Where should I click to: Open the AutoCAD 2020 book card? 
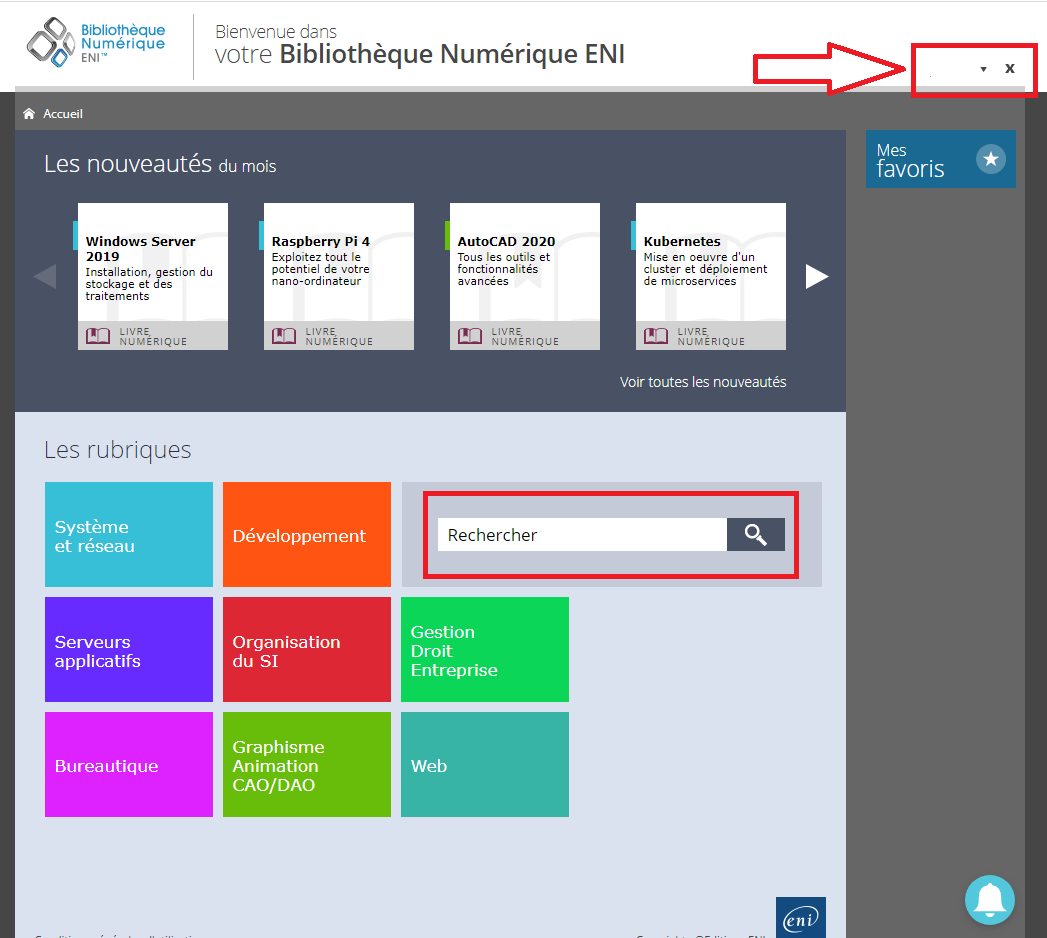pos(524,276)
